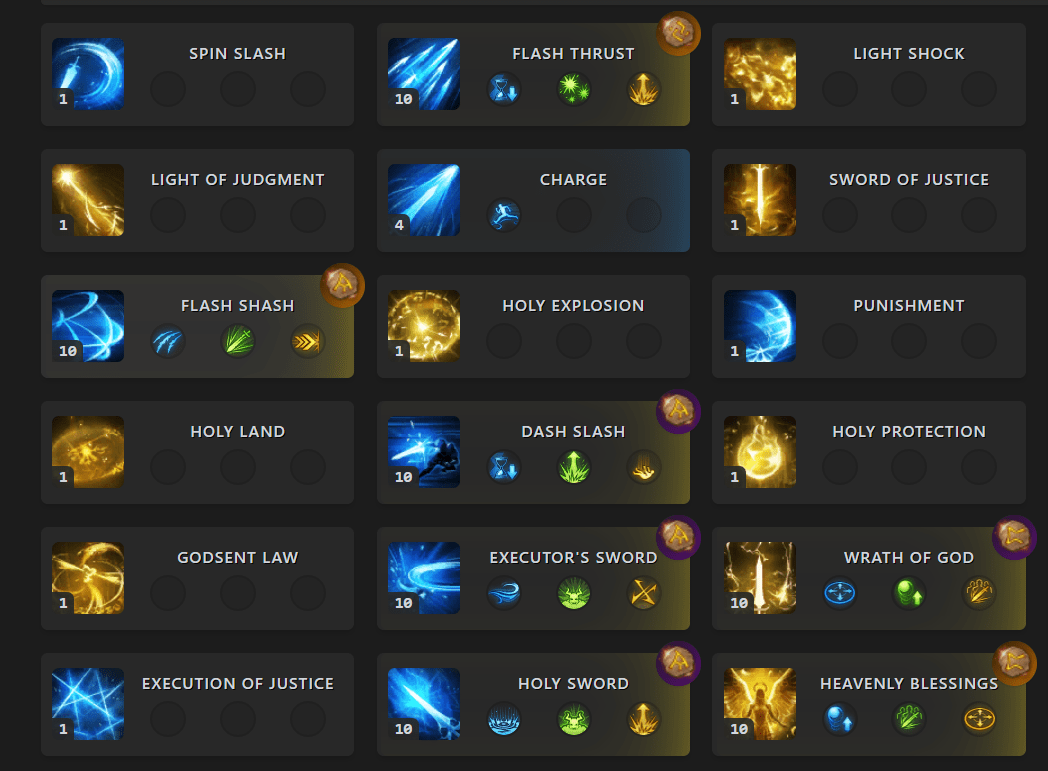Image resolution: width=1048 pixels, height=771 pixels.
Task: Open the Punishment skill card
Action: coord(868,326)
